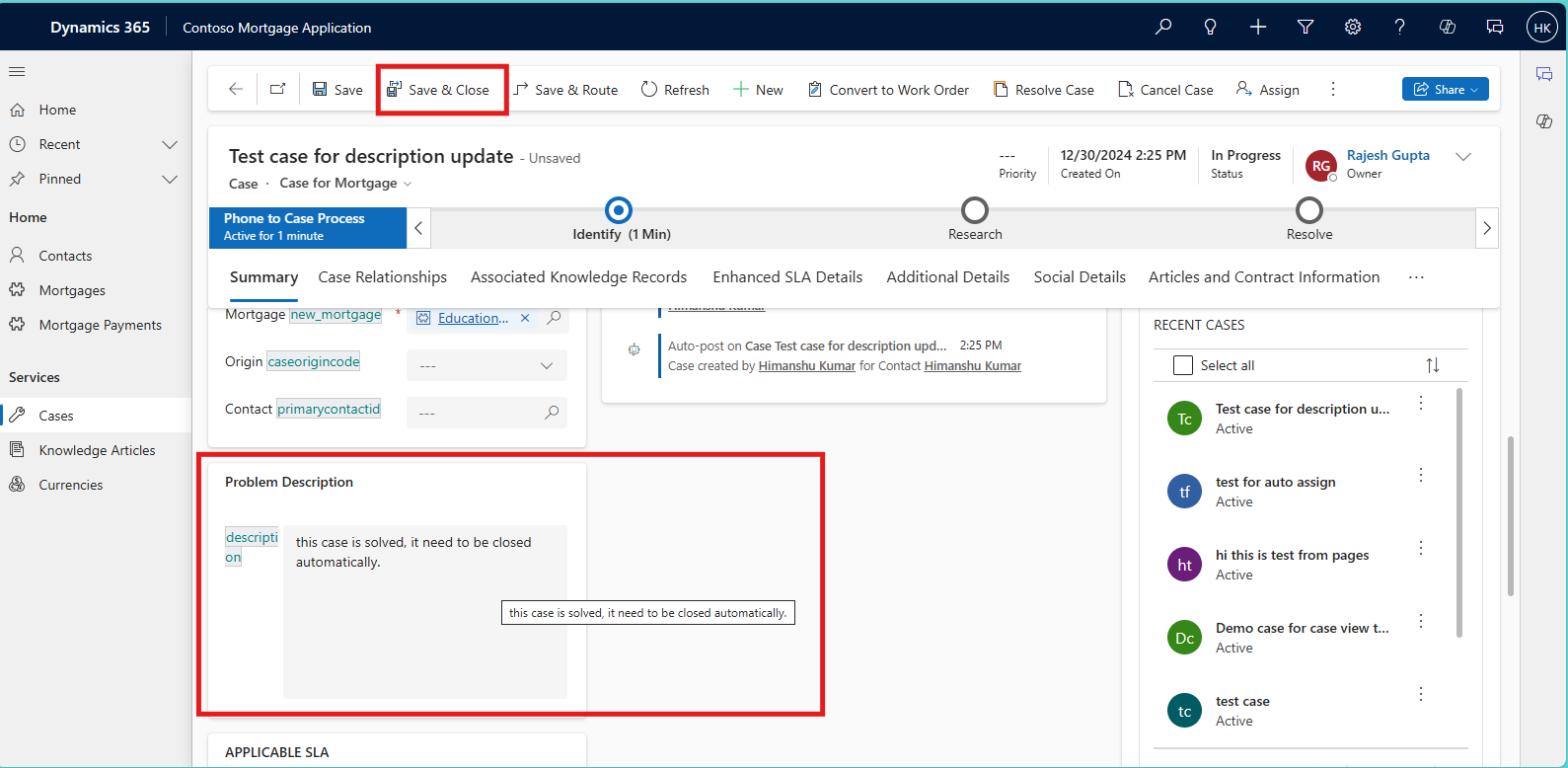Clear the Education mortgage lookup value

tap(525, 318)
